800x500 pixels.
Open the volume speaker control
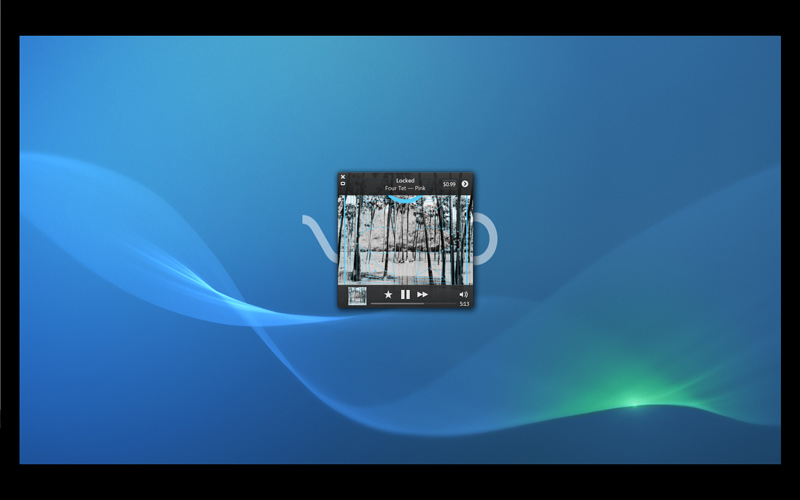(463, 294)
